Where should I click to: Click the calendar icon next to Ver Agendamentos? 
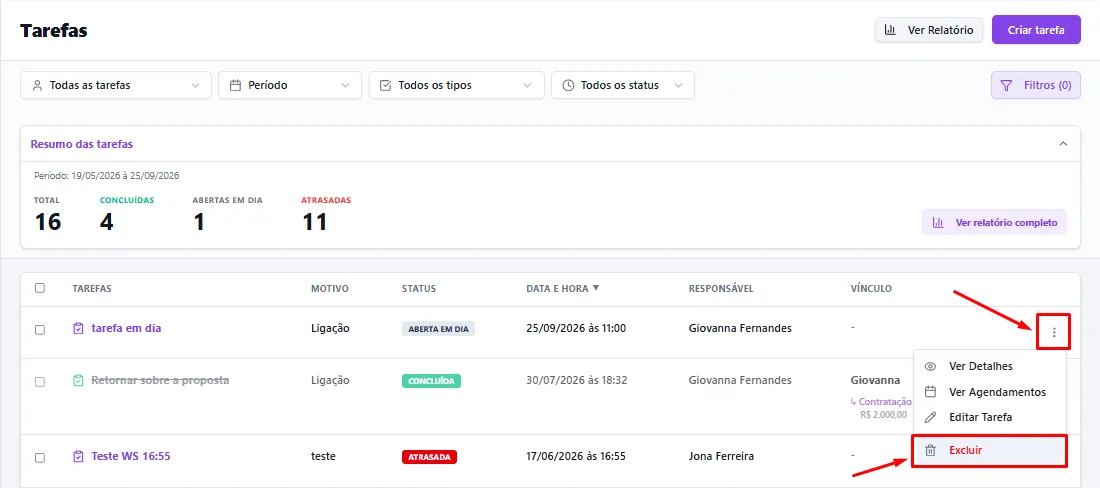[931, 392]
